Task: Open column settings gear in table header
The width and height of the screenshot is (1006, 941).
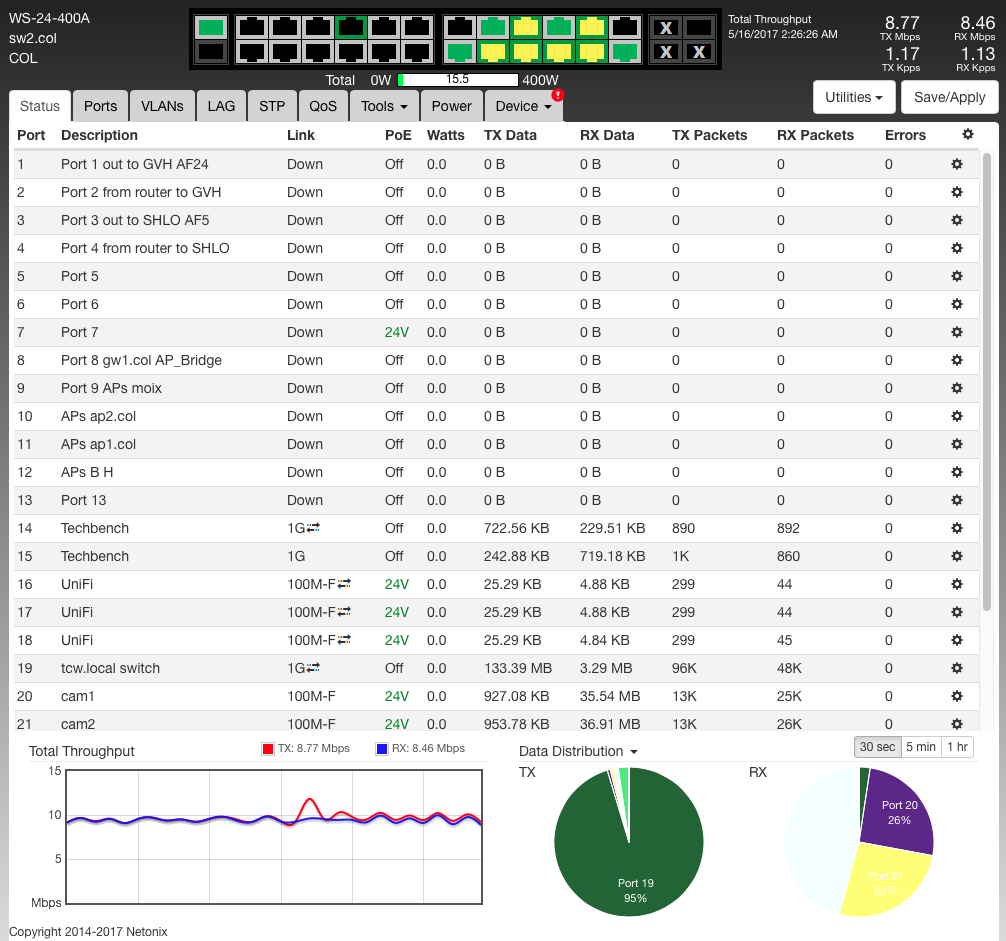Action: tap(966, 135)
